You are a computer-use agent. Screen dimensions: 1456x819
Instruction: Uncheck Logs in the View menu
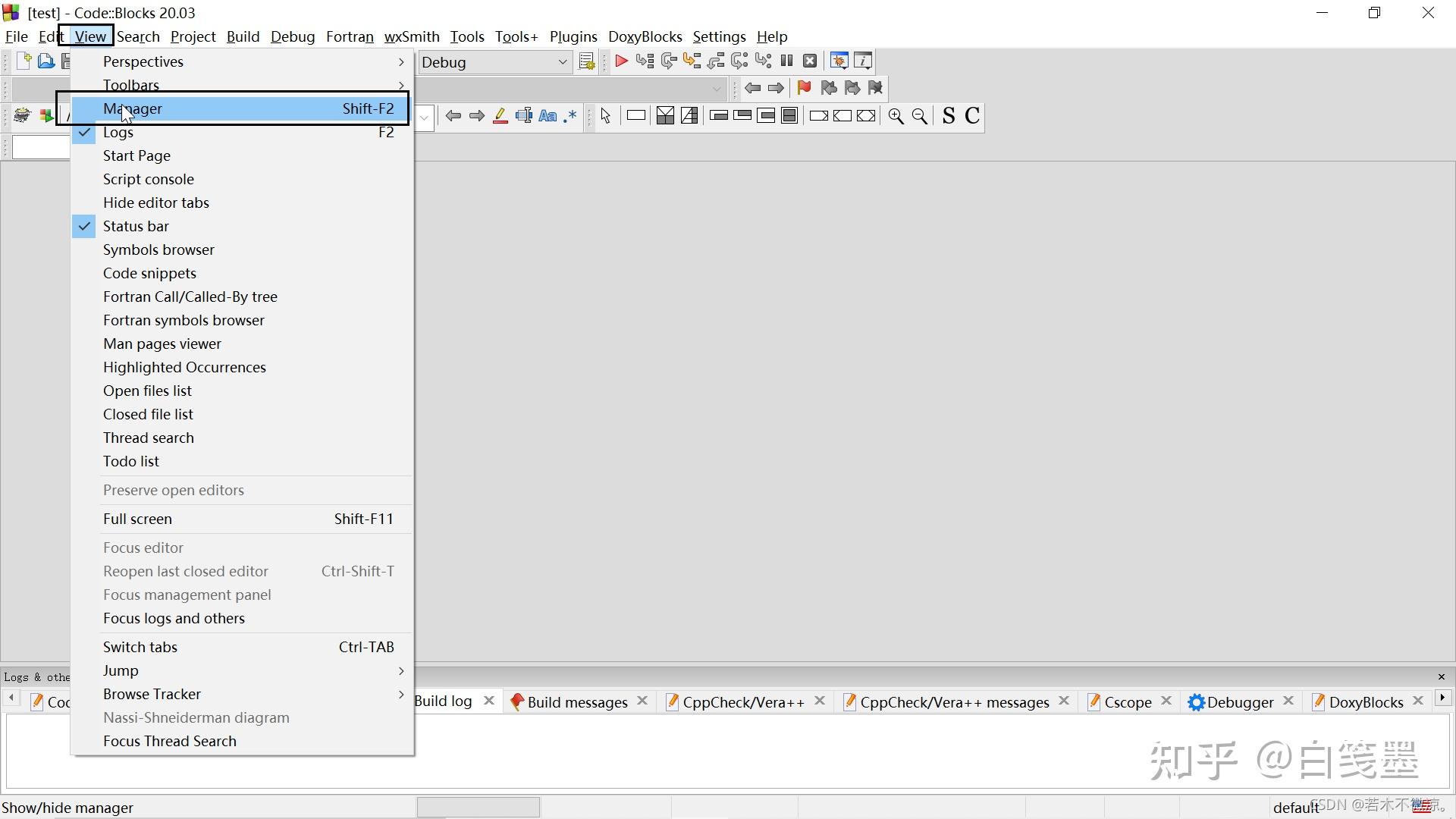(118, 133)
